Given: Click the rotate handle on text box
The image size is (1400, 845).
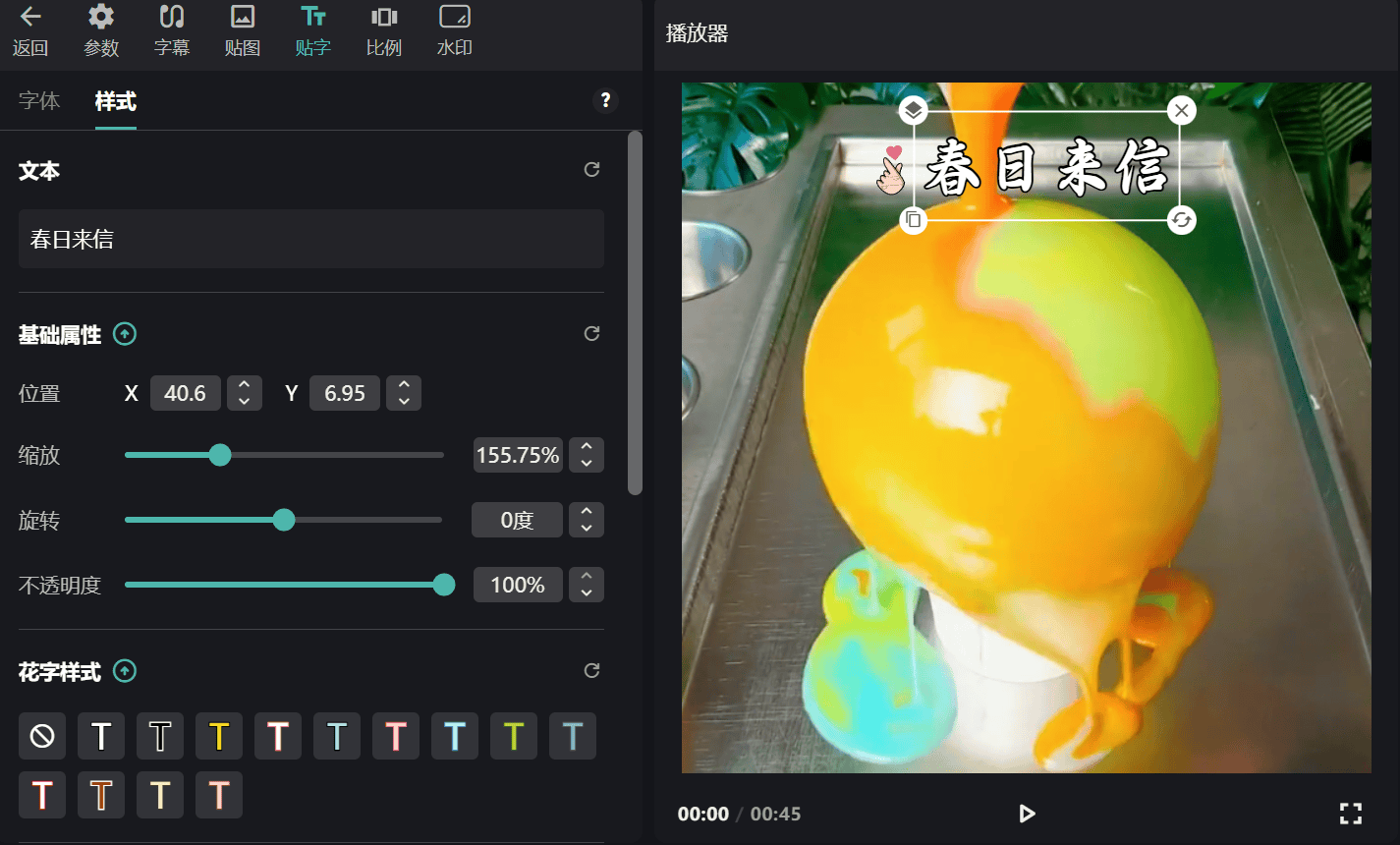Looking at the screenshot, I should 1181,220.
